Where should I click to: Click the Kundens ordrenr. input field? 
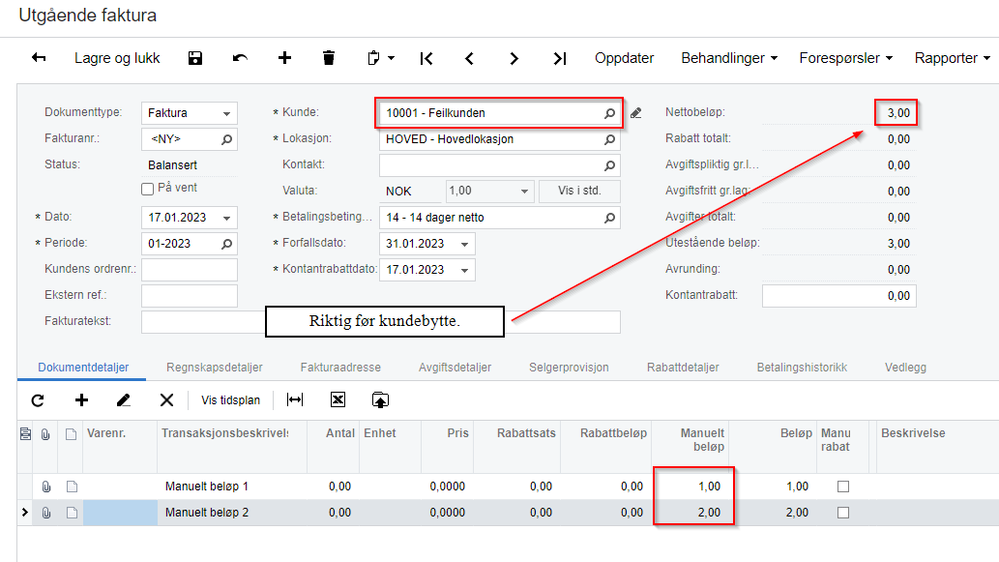189,270
